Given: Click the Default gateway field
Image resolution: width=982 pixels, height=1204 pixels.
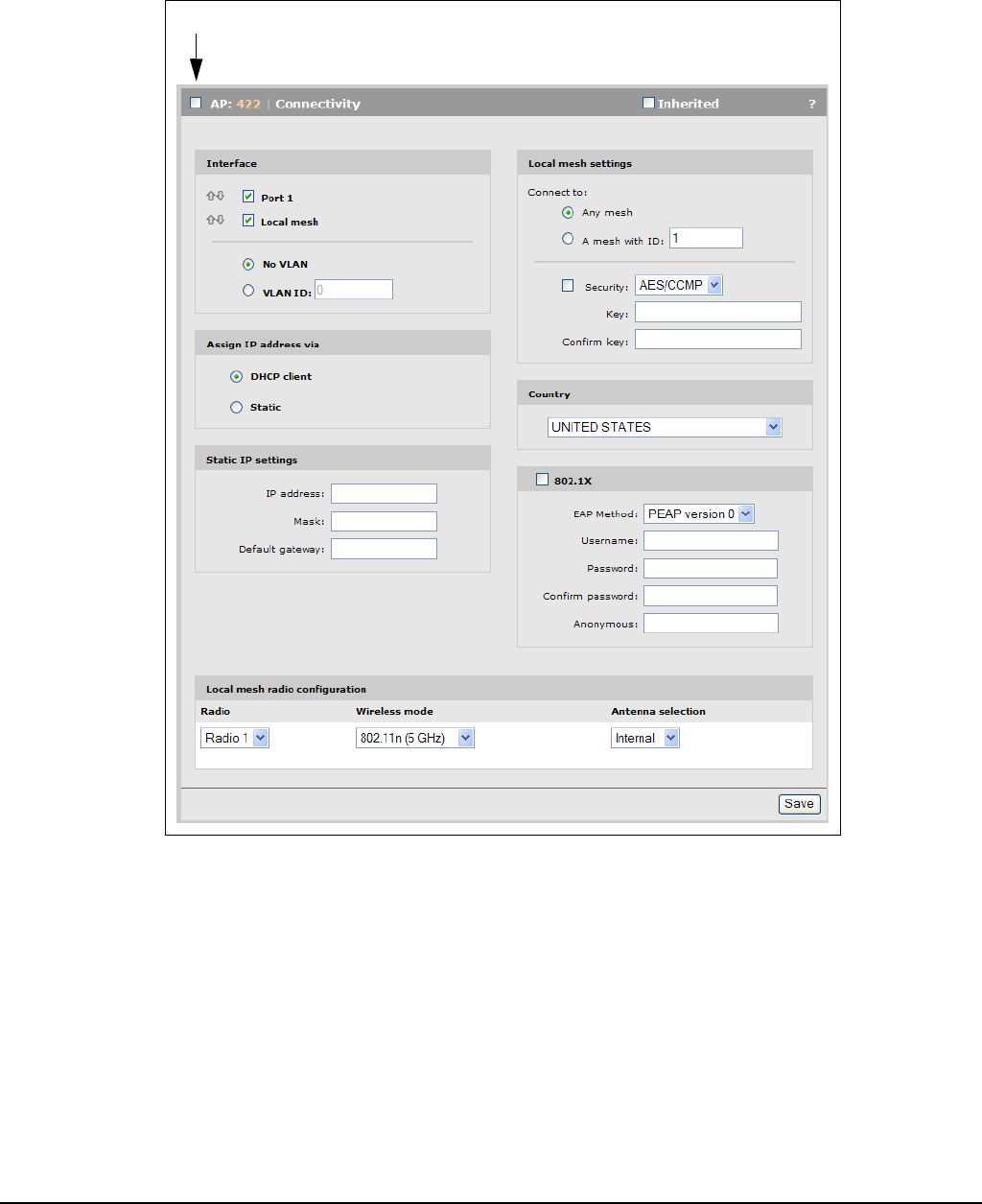Looking at the screenshot, I should click(x=384, y=549).
